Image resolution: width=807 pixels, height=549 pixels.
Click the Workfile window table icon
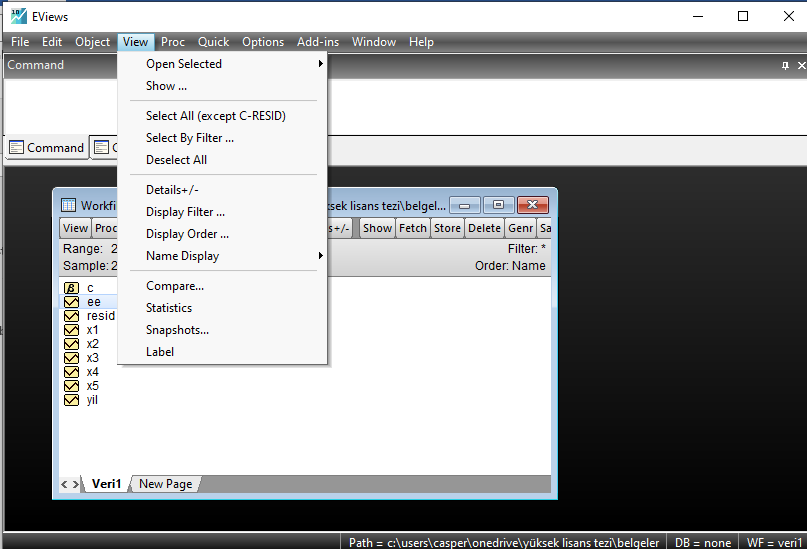click(x=68, y=205)
